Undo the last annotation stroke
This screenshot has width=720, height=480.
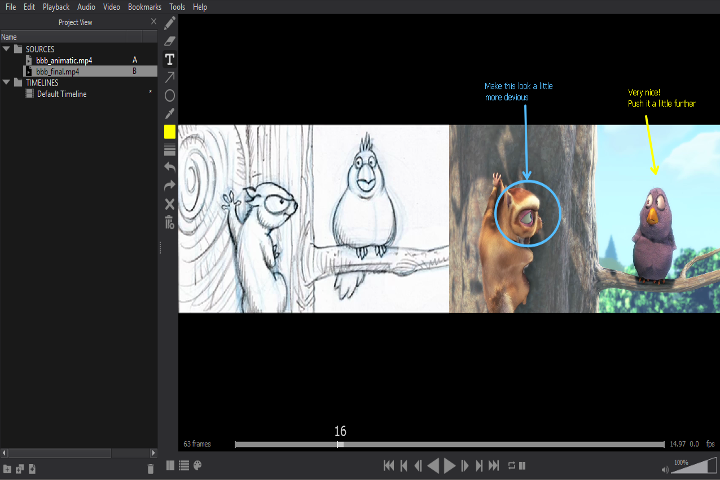tap(170, 168)
